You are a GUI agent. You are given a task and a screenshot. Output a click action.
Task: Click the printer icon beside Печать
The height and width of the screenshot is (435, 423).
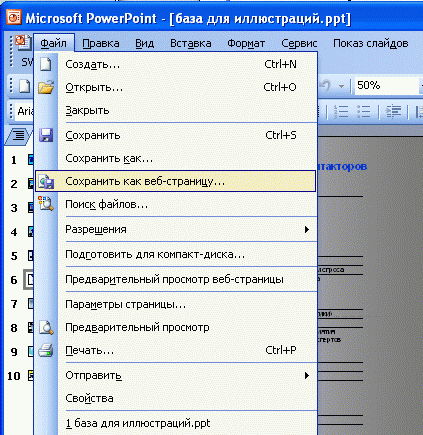[x=46, y=350]
